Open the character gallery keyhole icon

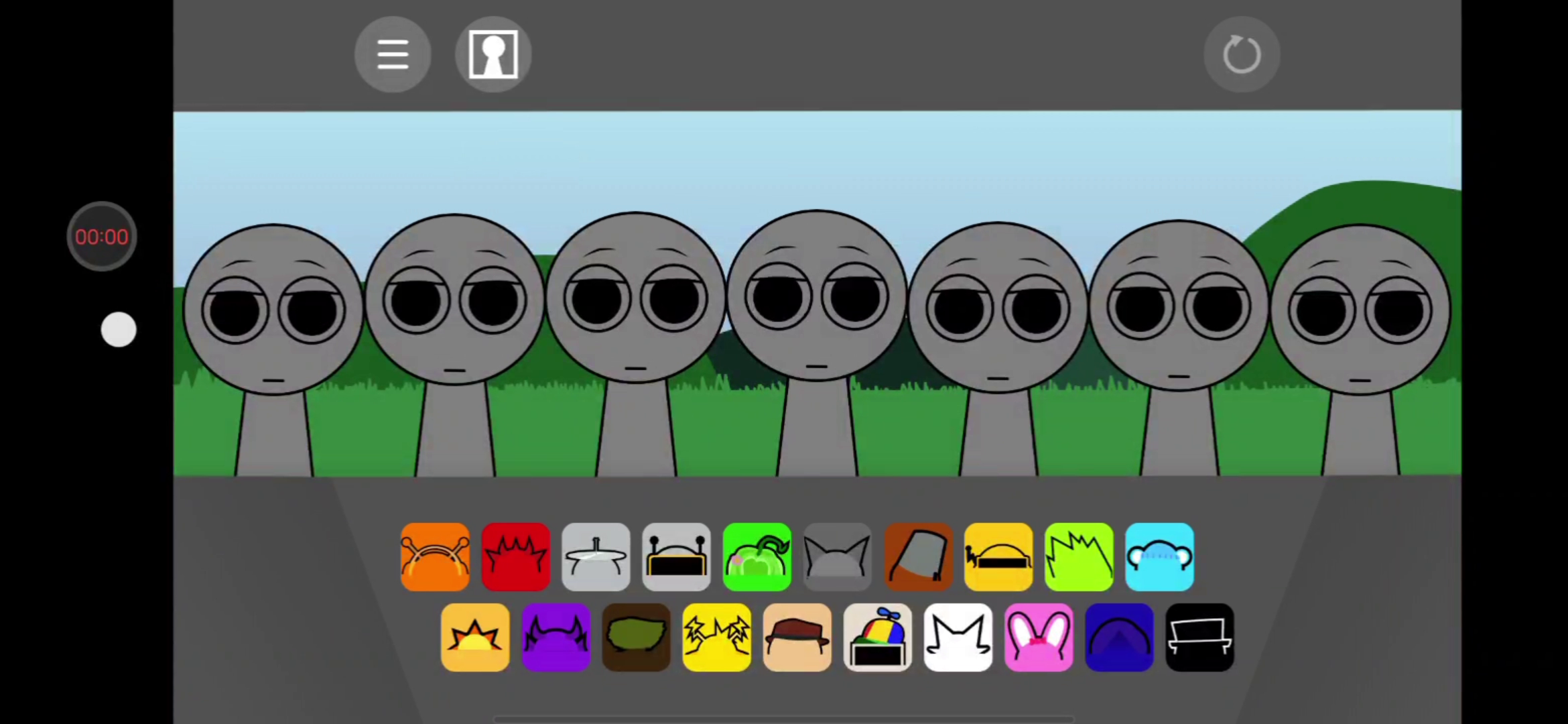pyautogui.click(x=493, y=54)
